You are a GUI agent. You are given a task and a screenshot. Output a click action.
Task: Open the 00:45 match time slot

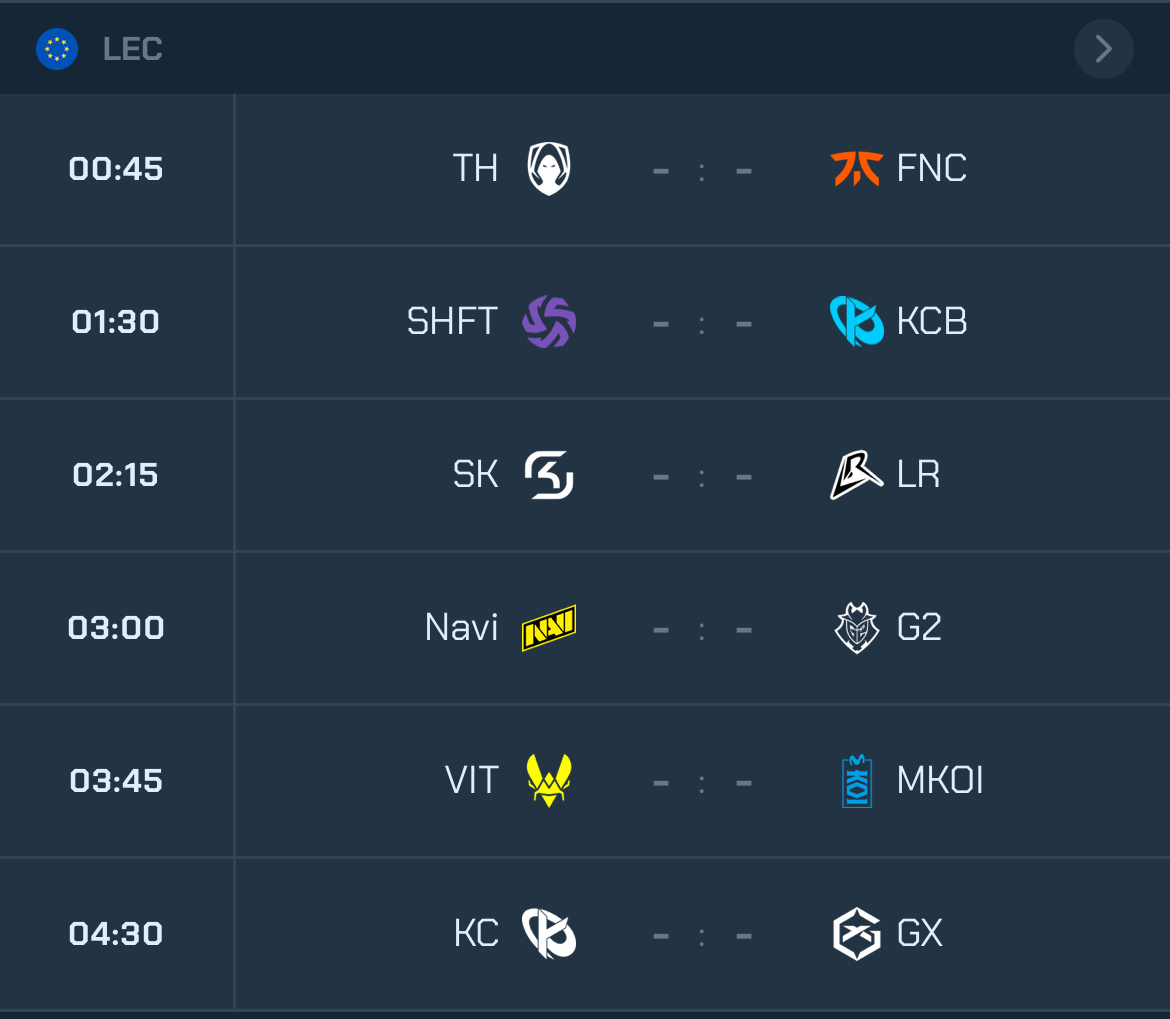click(116, 169)
